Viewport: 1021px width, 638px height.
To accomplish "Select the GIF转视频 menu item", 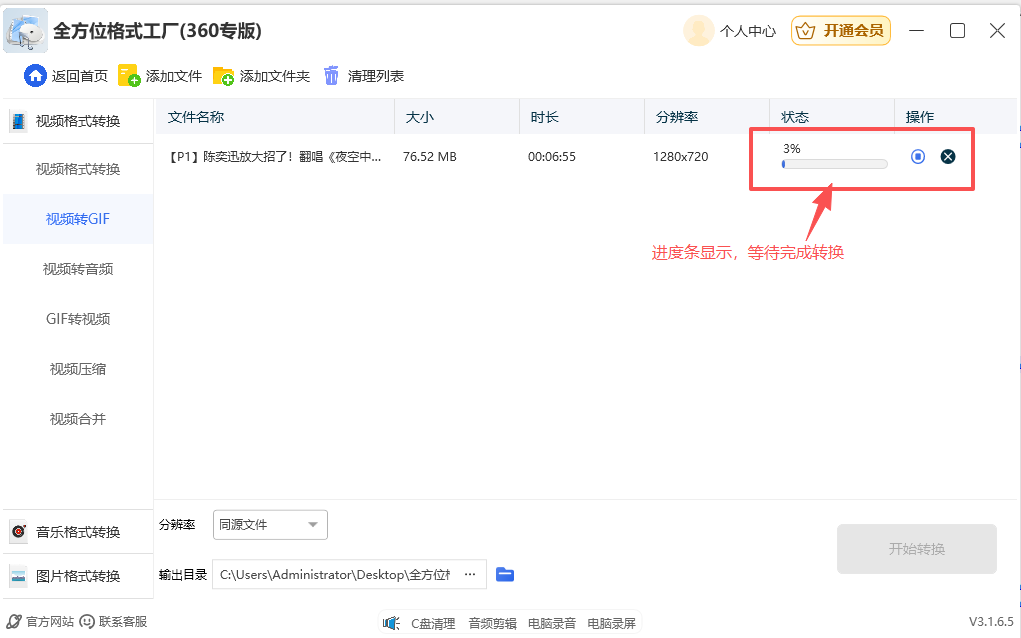I will 77,318.
